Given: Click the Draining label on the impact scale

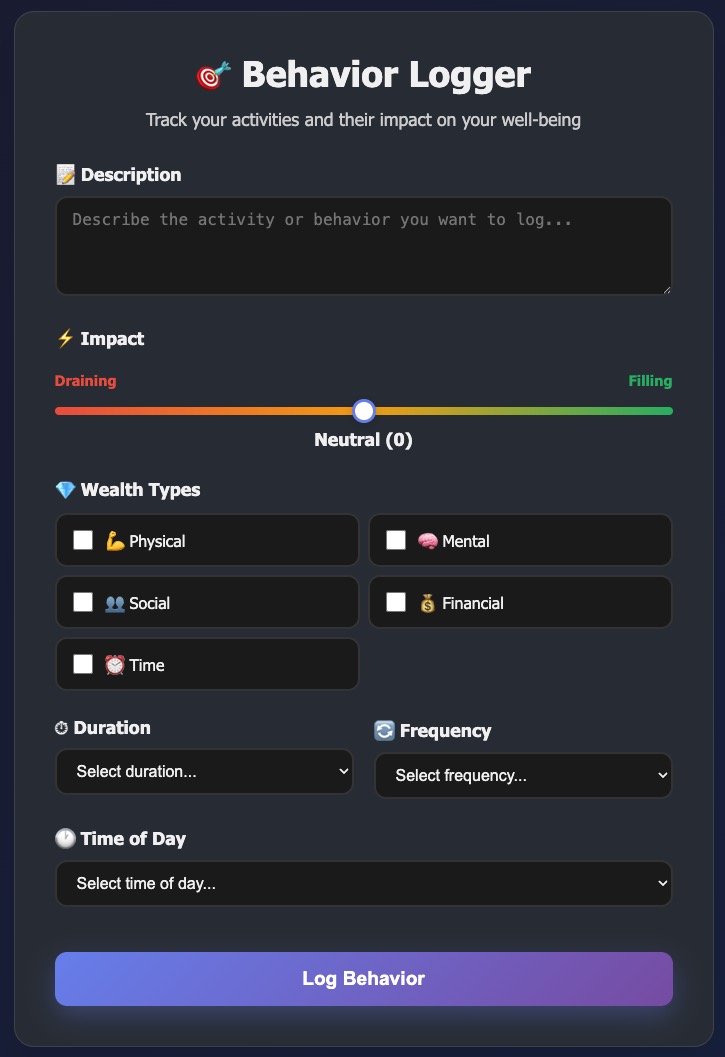Looking at the screenshot, I should (x=85, y=381).
